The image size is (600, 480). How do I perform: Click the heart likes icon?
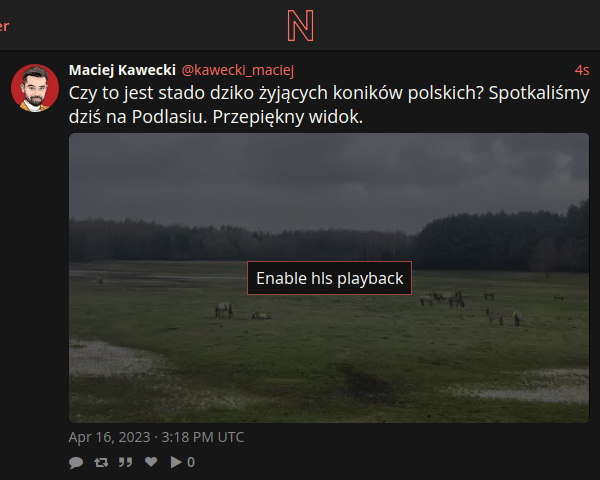(x=151, y=462)
